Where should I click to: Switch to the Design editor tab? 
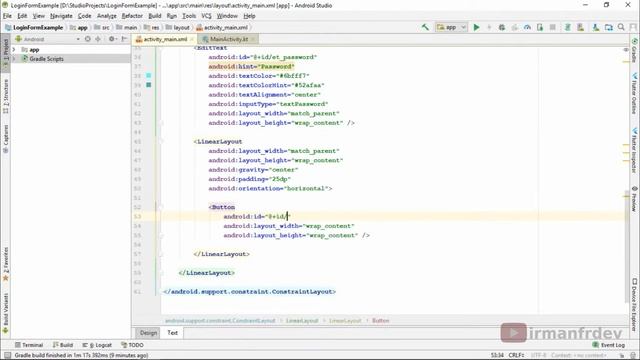148,333
